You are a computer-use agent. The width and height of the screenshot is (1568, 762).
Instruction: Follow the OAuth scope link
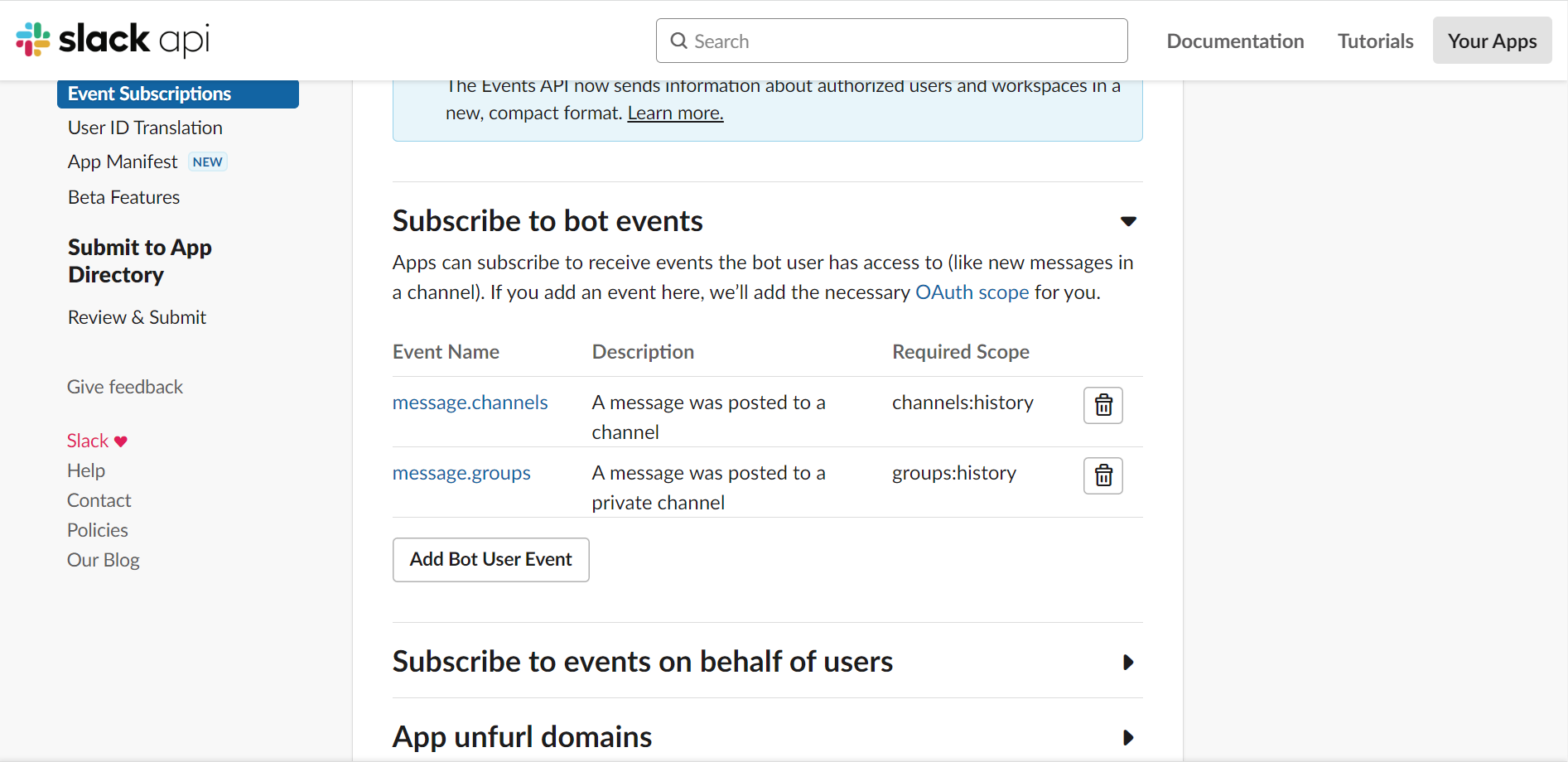click(x=972, y=292)
